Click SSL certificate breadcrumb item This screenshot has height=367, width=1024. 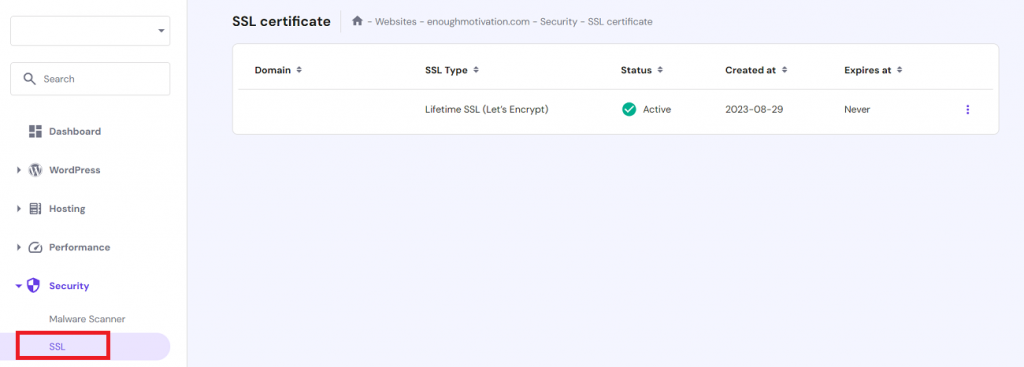pos(620,22)
